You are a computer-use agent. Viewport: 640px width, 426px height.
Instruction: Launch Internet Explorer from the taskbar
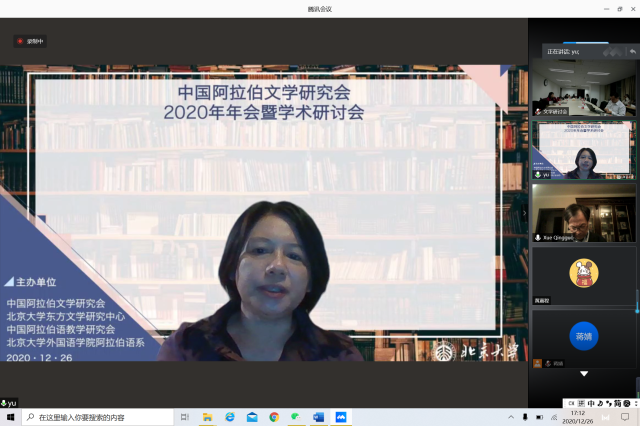230,417
